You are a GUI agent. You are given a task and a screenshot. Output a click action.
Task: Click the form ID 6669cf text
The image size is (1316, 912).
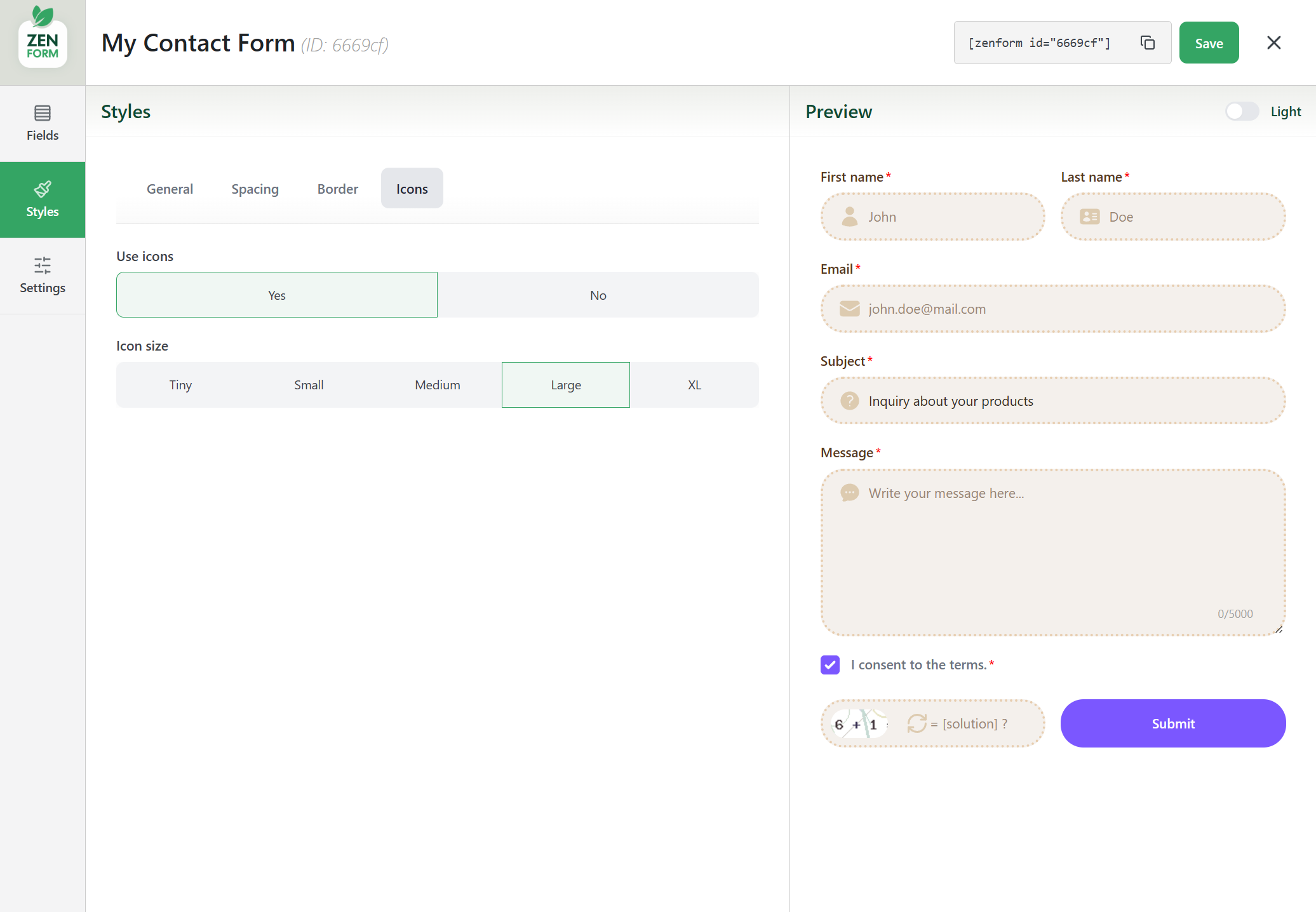pyautogui.click(x=345, y=45)
